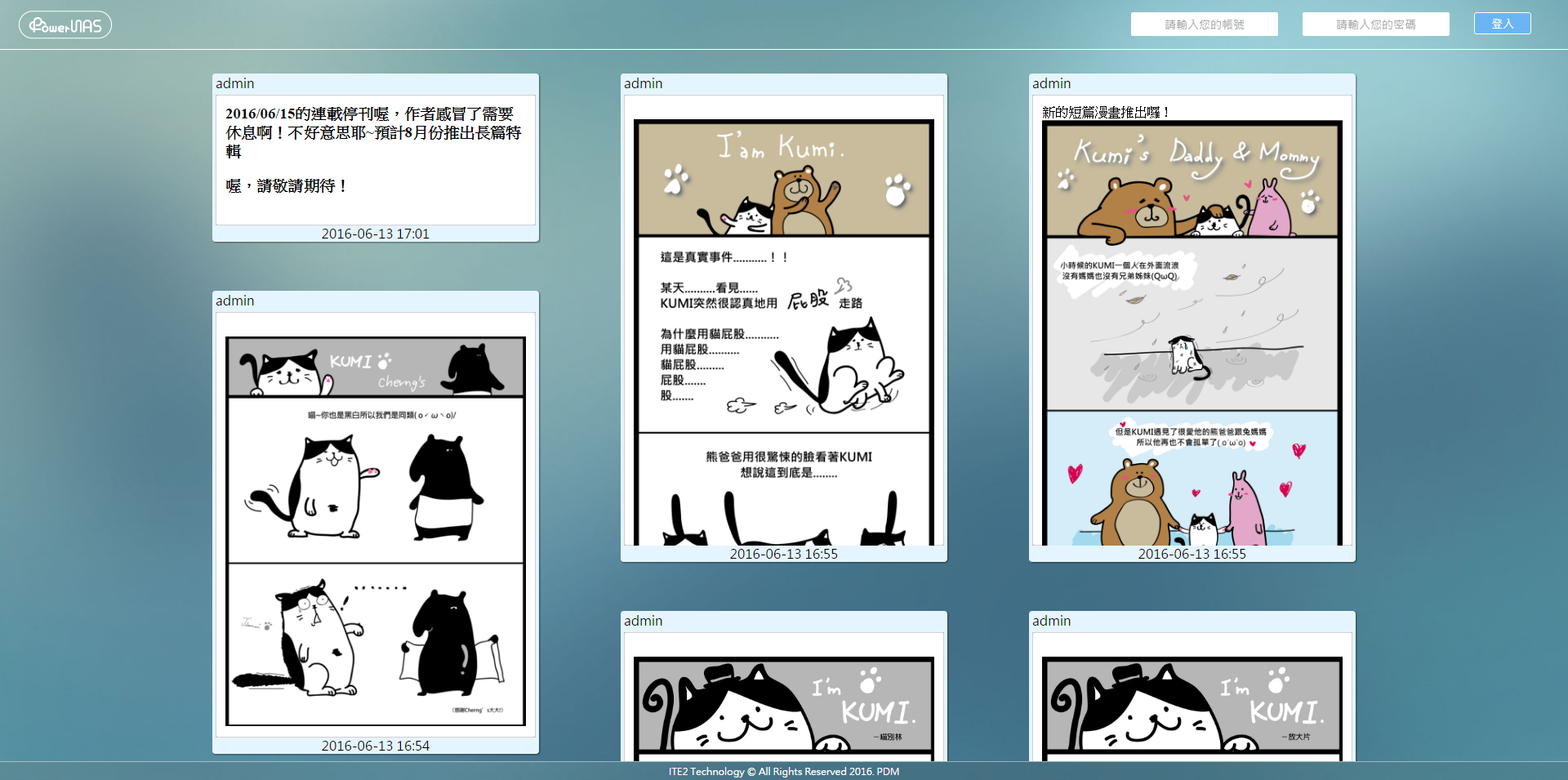The width and height of the screenshot is (1568, 780).
Task: Click the 新的短篇漫畫推出囉 caption text
Action: [x=1106, y=112]
